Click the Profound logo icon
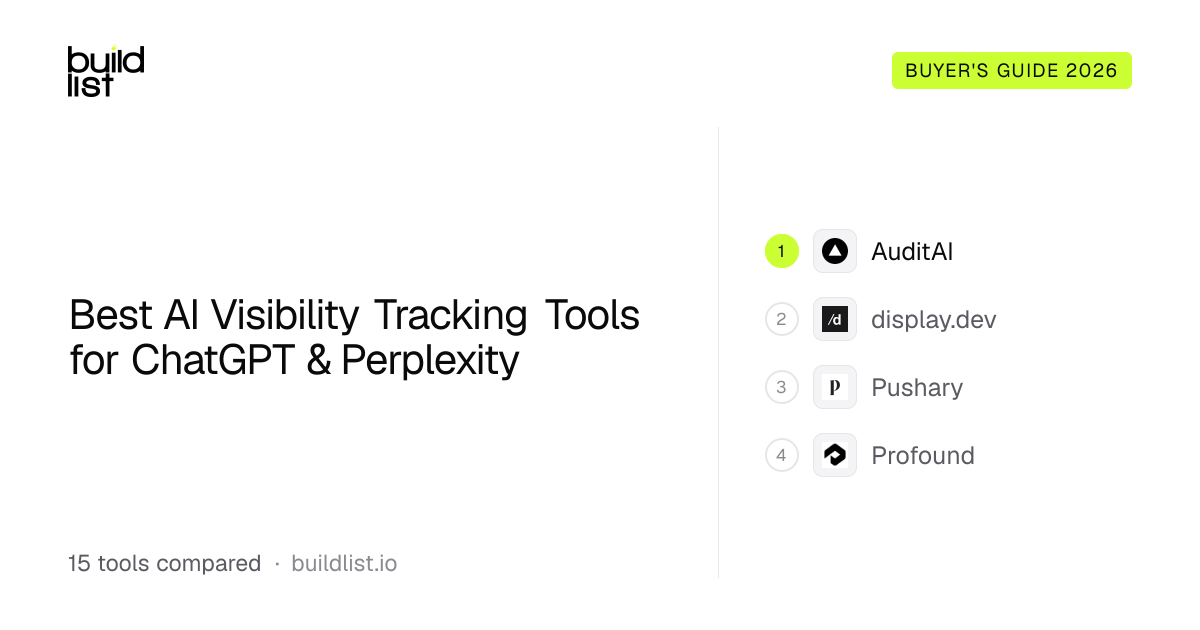Screen dimensions: 1200x630 tap(835, 455)
